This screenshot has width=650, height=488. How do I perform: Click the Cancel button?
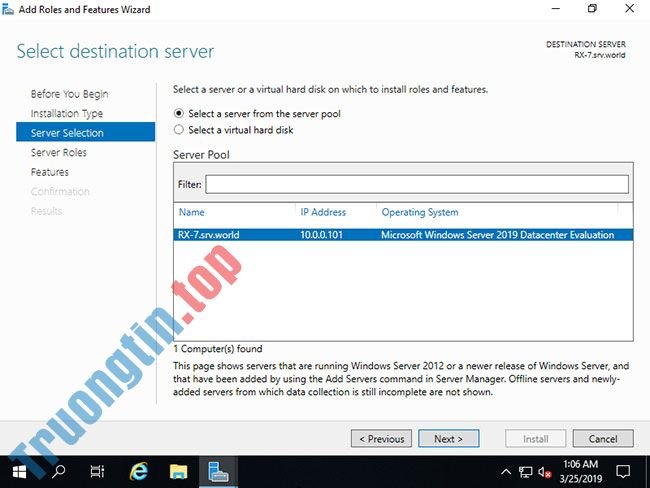(x=603, y=439)
